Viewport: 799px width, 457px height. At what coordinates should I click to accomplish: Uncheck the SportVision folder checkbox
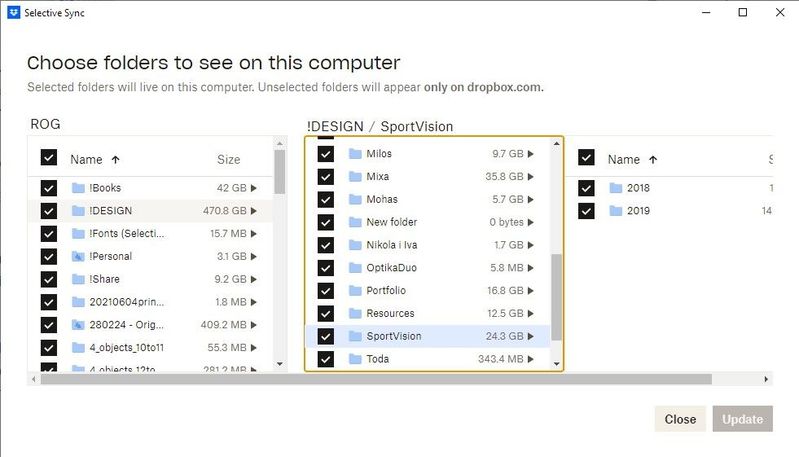point(326,336)
